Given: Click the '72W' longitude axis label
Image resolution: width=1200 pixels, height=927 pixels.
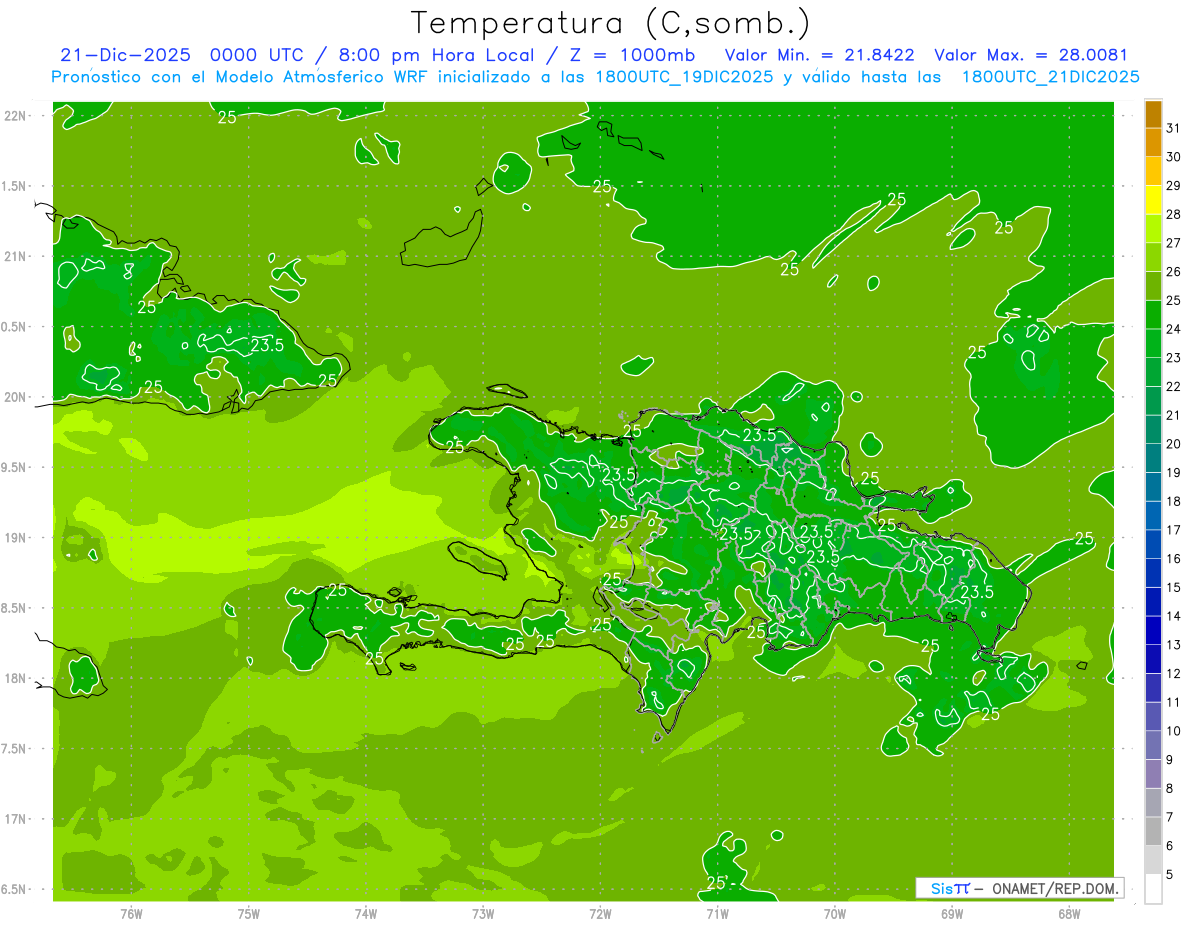Looking at the screenshot, I should [600, 914].
